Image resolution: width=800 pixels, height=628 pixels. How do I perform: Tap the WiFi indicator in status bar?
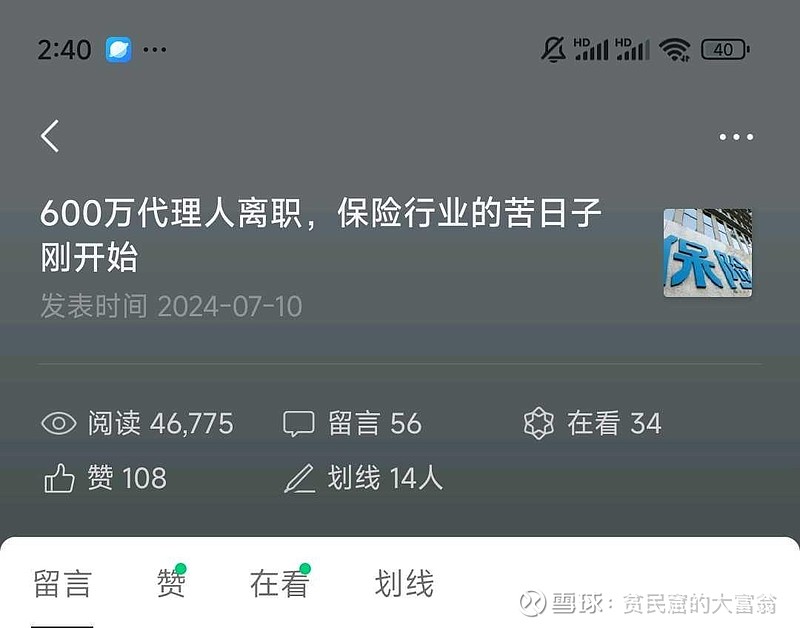674,49
